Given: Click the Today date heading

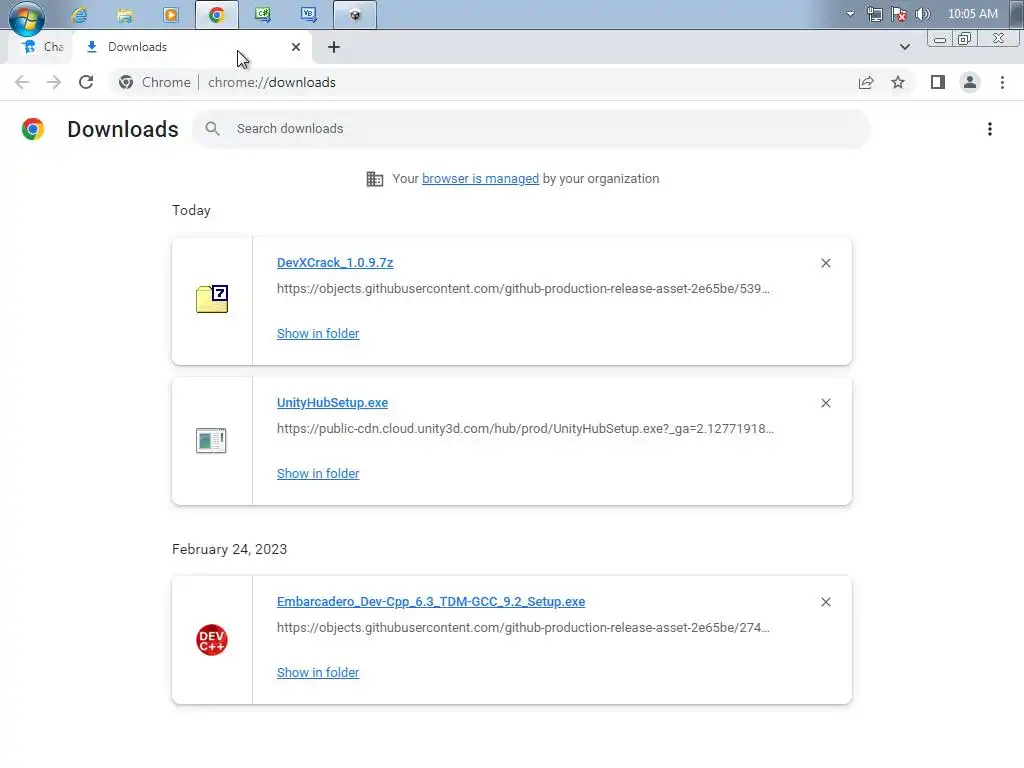Looking at the screenshot, I should click(x=191, y=210).
